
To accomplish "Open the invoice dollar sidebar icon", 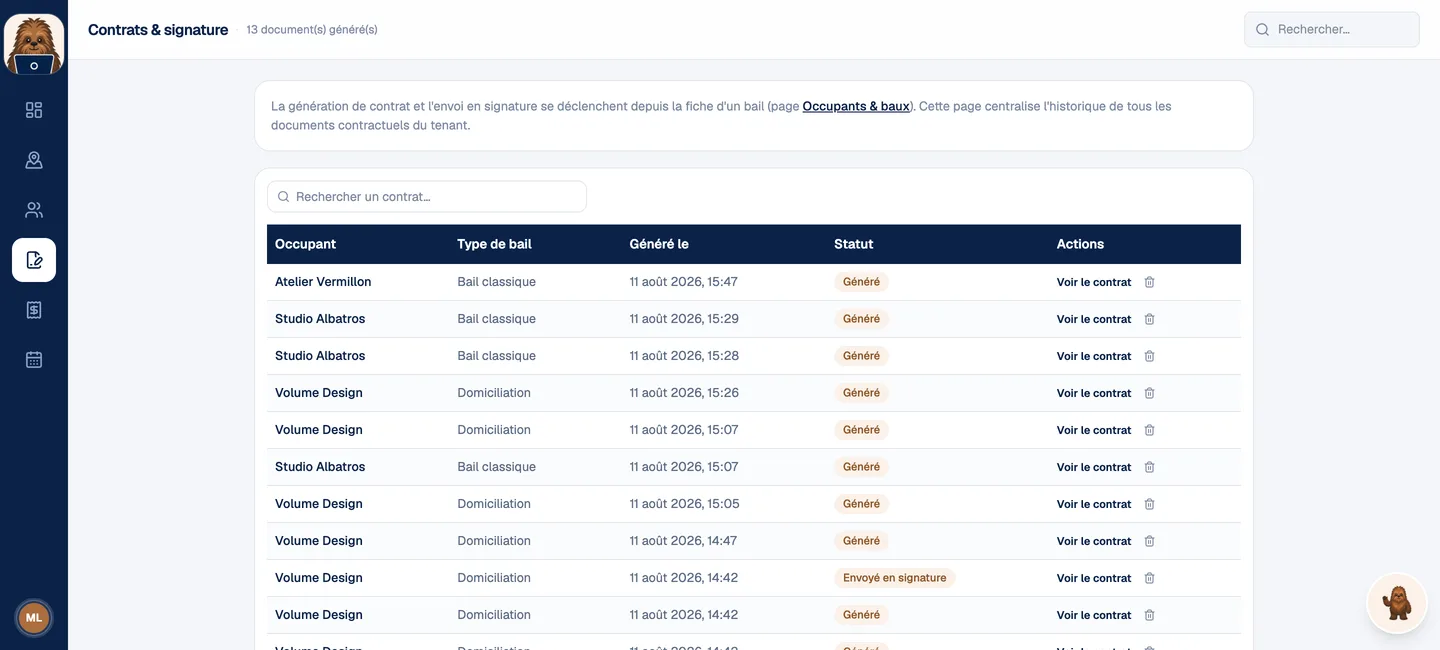I will (x=34, y=310).
